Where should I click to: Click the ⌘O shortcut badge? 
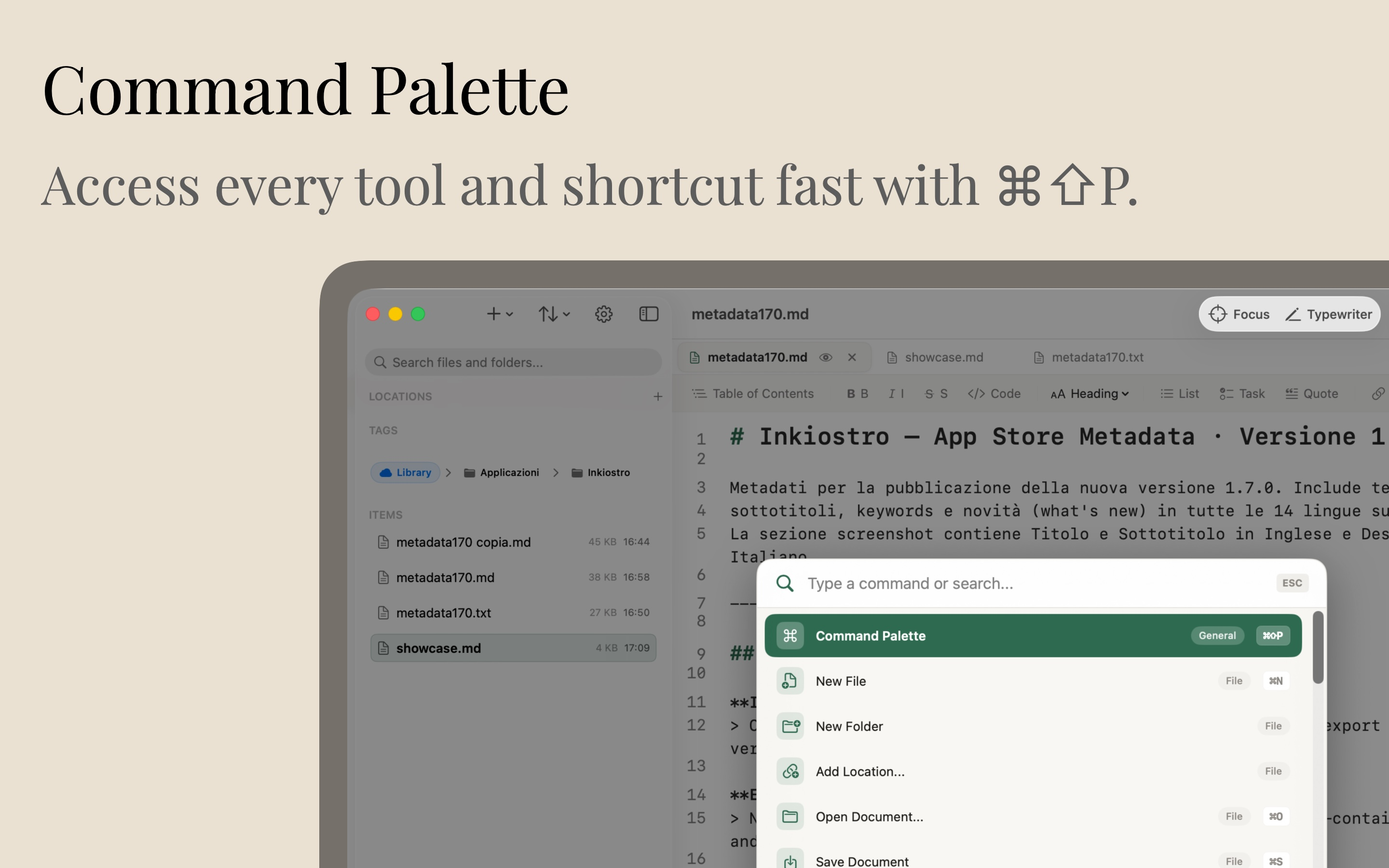coord(1275,816)
